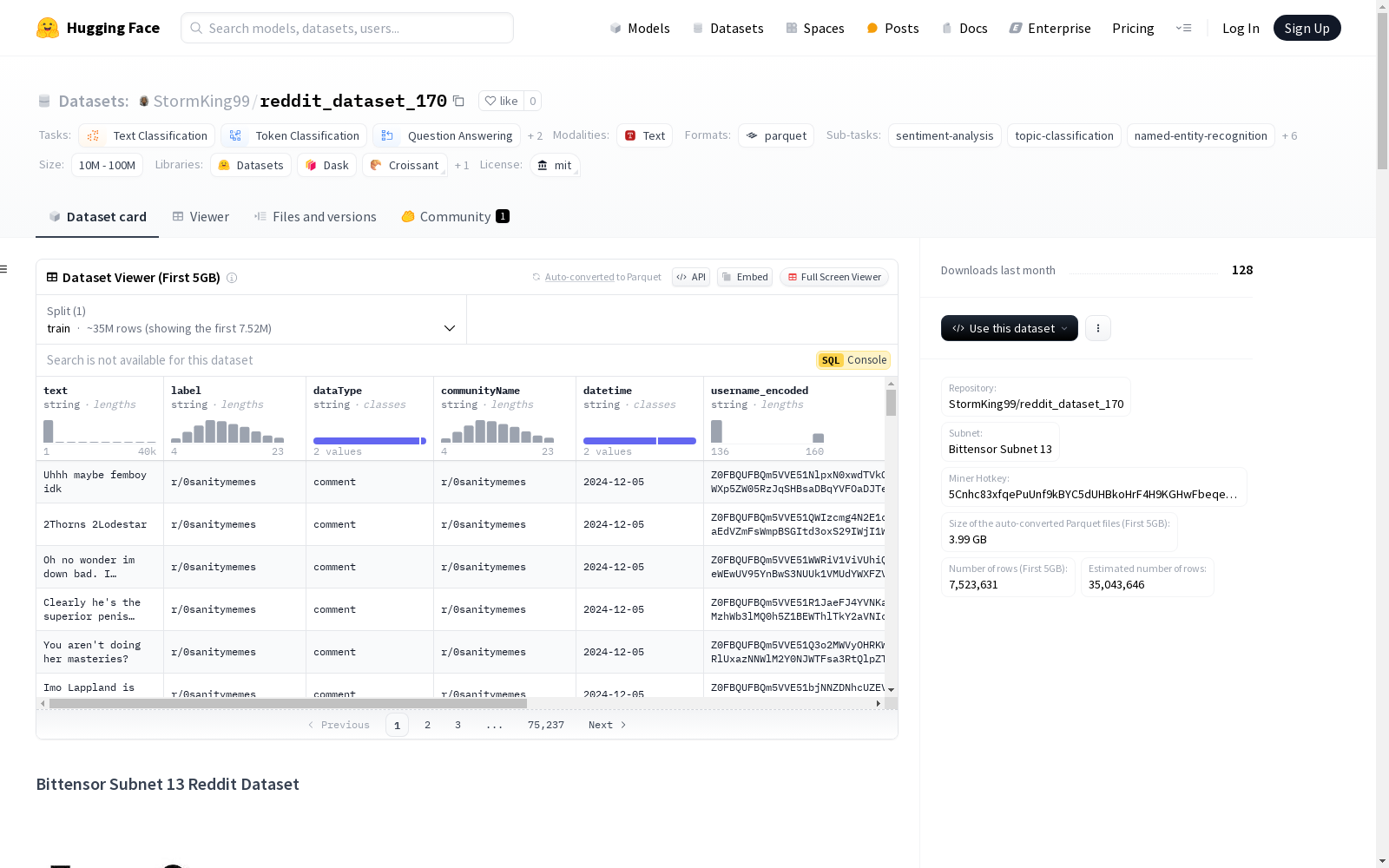Like the dataset with the heart button

pos(501,102)
